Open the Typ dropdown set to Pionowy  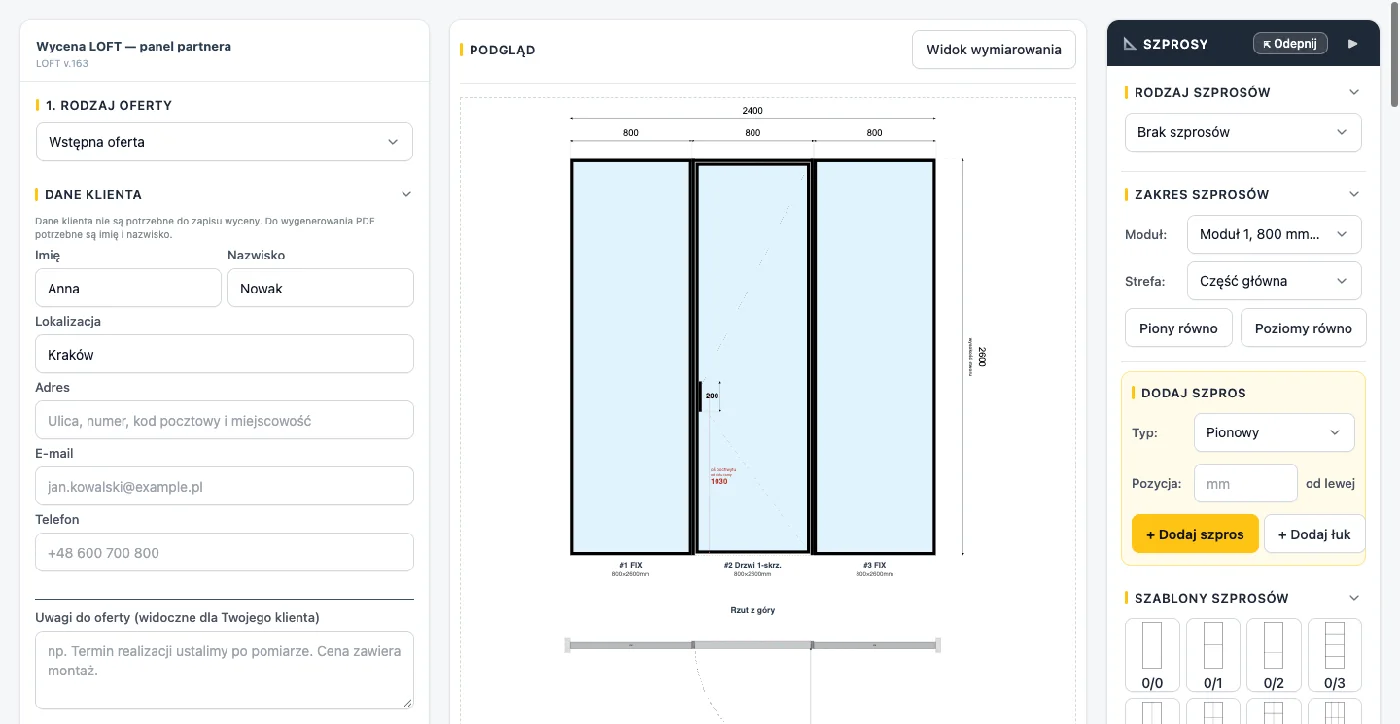pos(1274,433)
